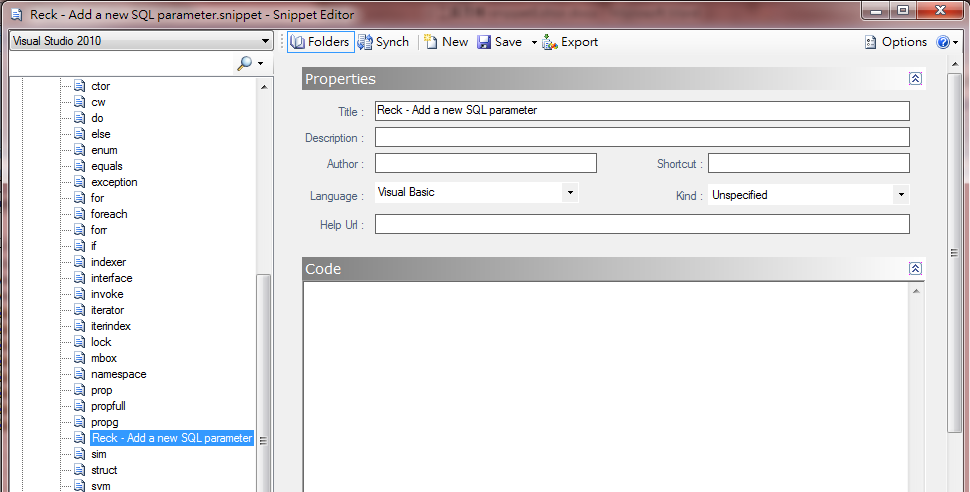Close the Snippet Editor window
The height and width of the screenshot is (492, 970).
pyautogui.click(x=940, y=11)
